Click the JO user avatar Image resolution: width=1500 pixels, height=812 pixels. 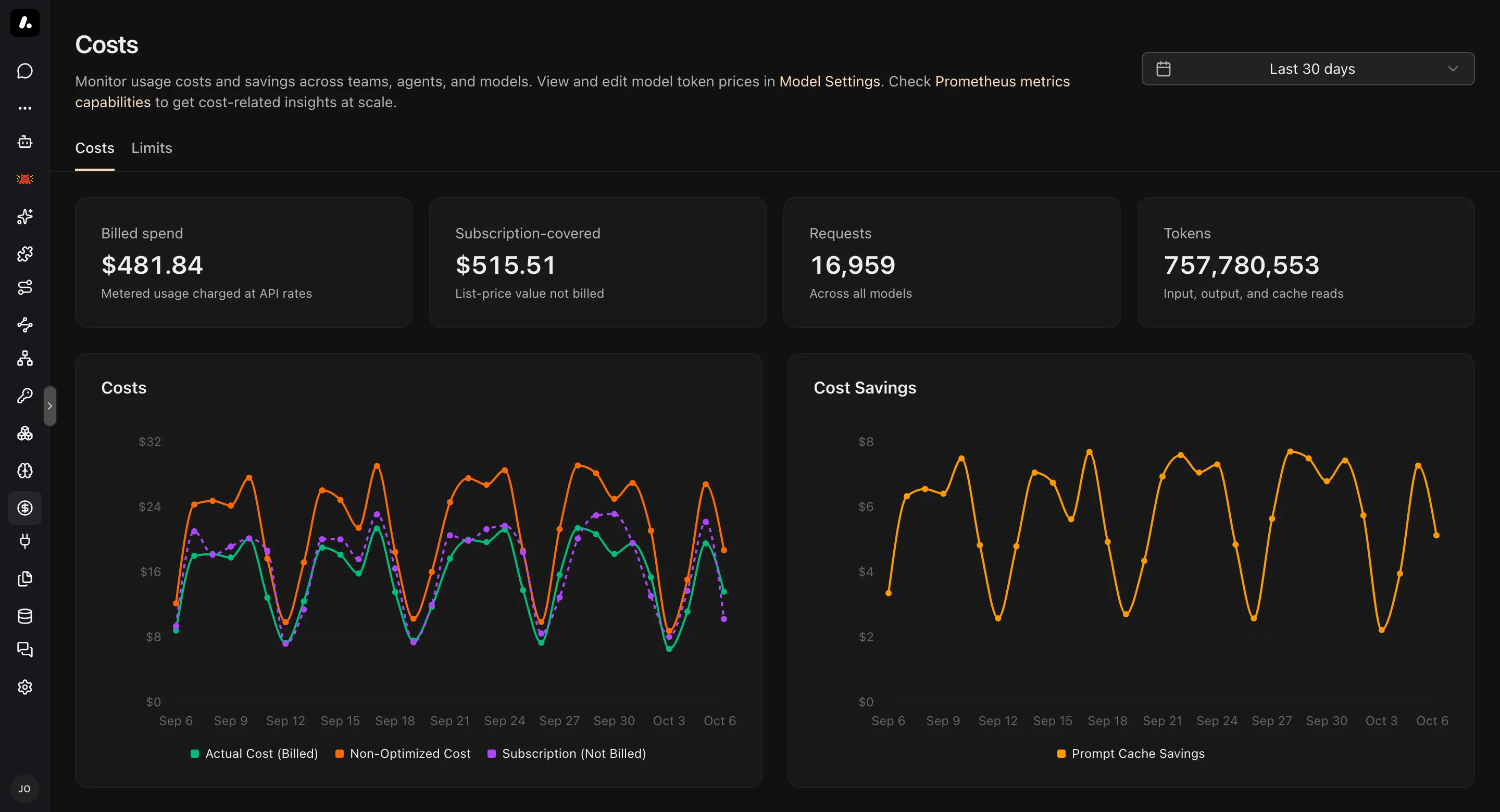(x=24, y=789)
